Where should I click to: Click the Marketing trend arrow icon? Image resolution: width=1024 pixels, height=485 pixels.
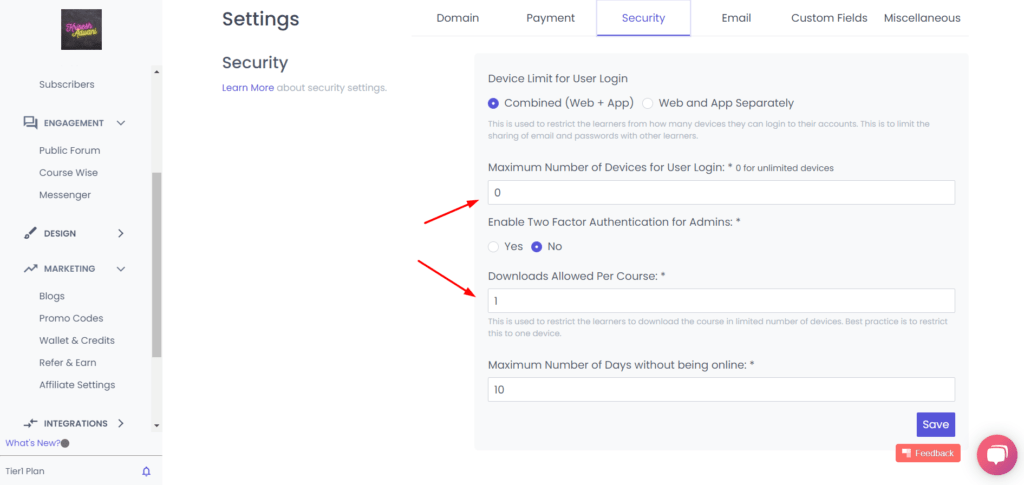pyautogui.click(x=30, y=269)
